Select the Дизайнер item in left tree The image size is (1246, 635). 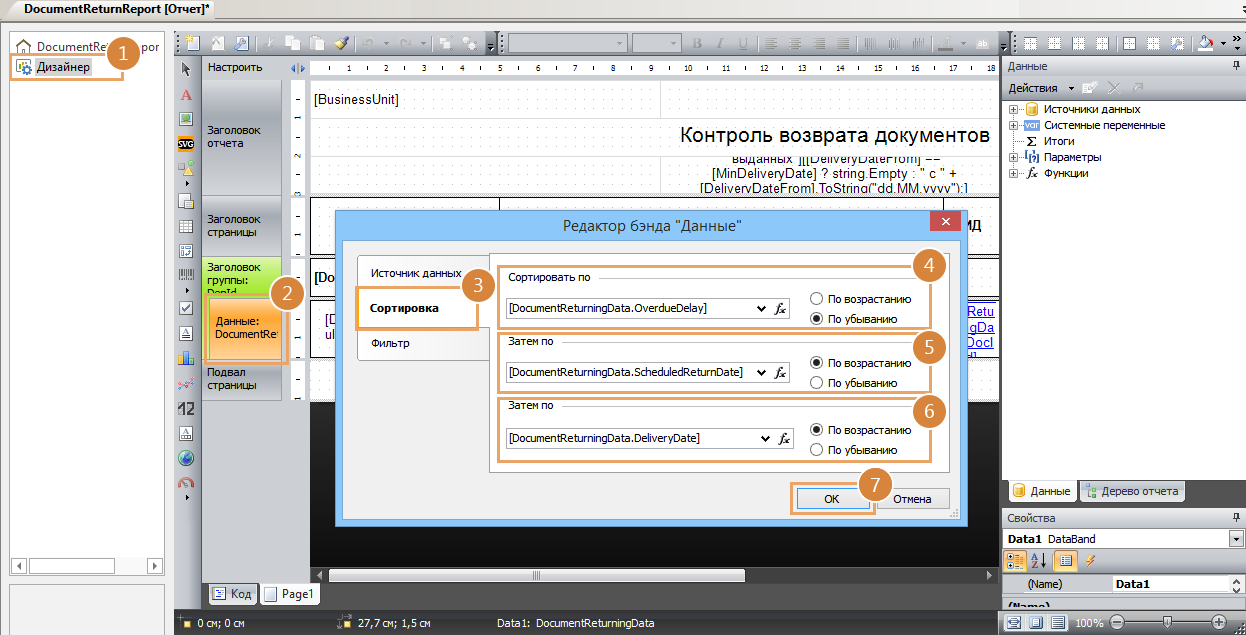[64, 67]
